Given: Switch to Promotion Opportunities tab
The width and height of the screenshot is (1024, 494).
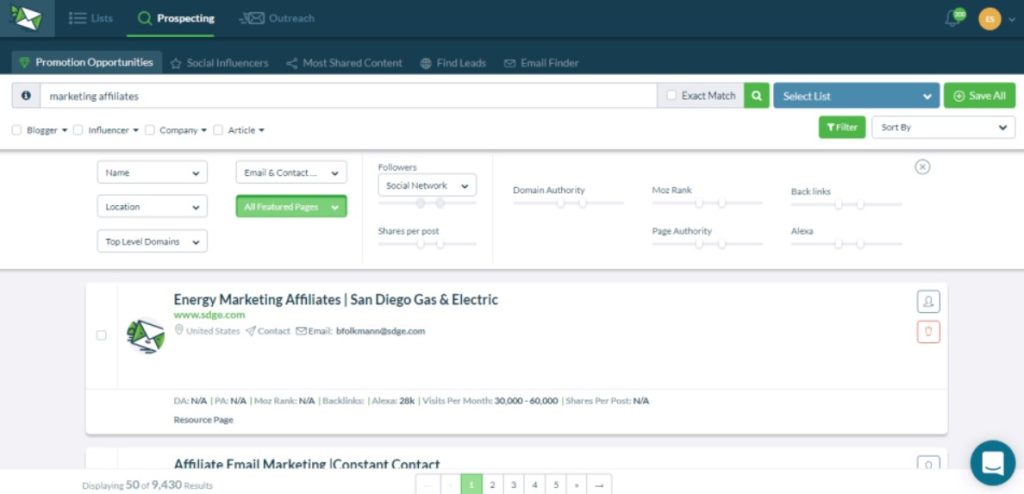Looking at the screenshot, I should coord(87,62).
